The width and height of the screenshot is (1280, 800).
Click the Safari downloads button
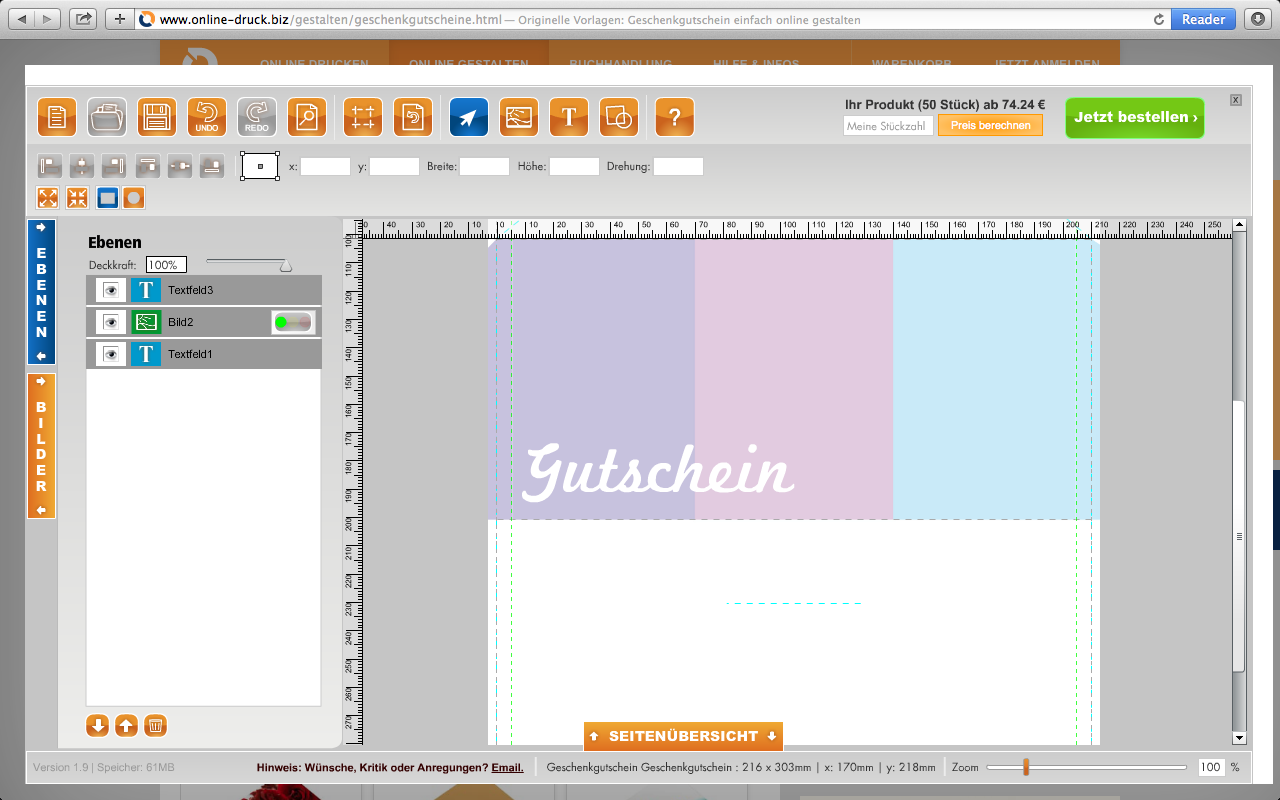tap(1258, 19)
